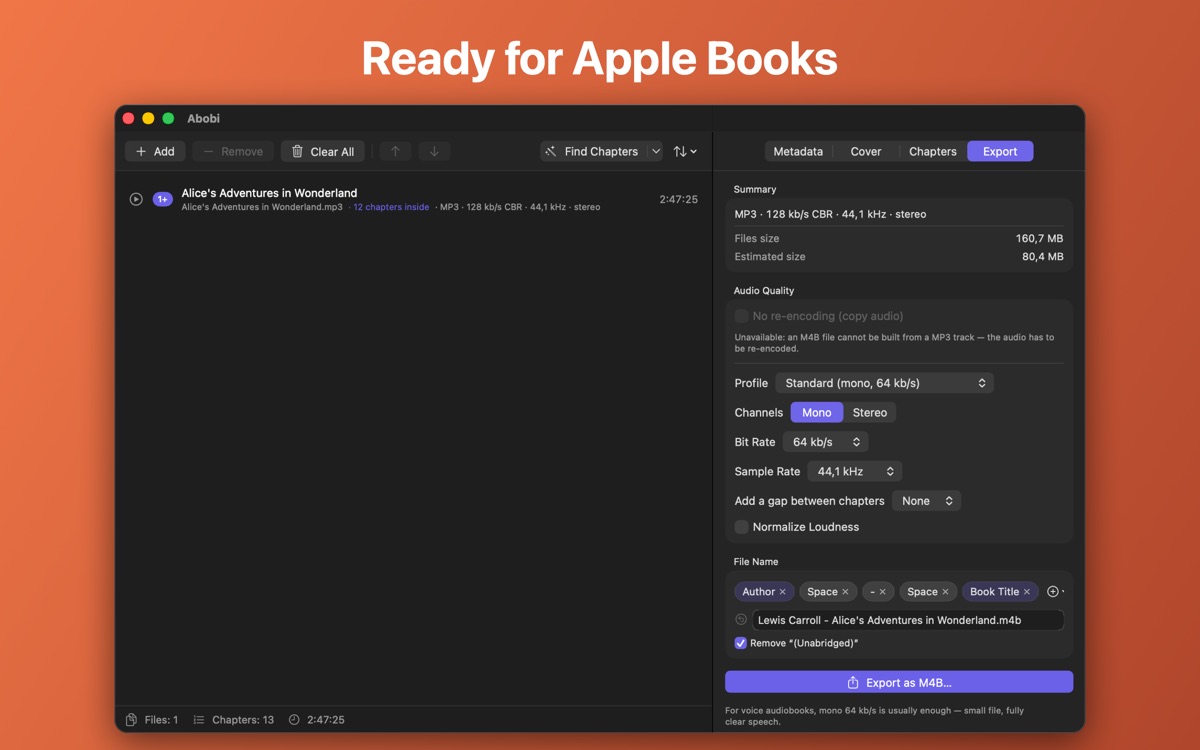Click the 12 chapters inside link

pyautogui.click(x=391, y=207)
